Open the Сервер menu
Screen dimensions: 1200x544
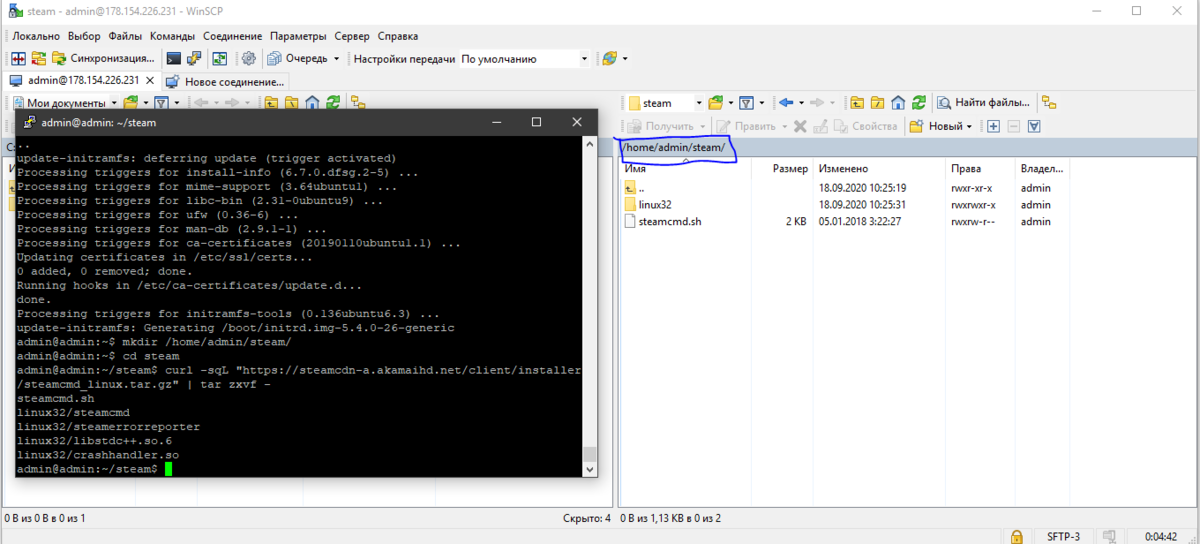(x=352, y=36)
